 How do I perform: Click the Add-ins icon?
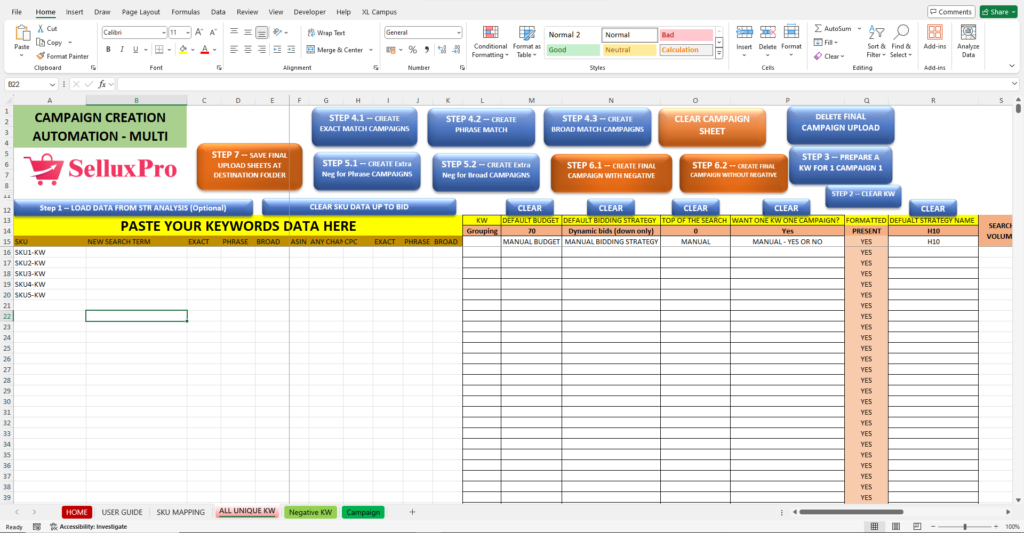[x=935, y=44]
